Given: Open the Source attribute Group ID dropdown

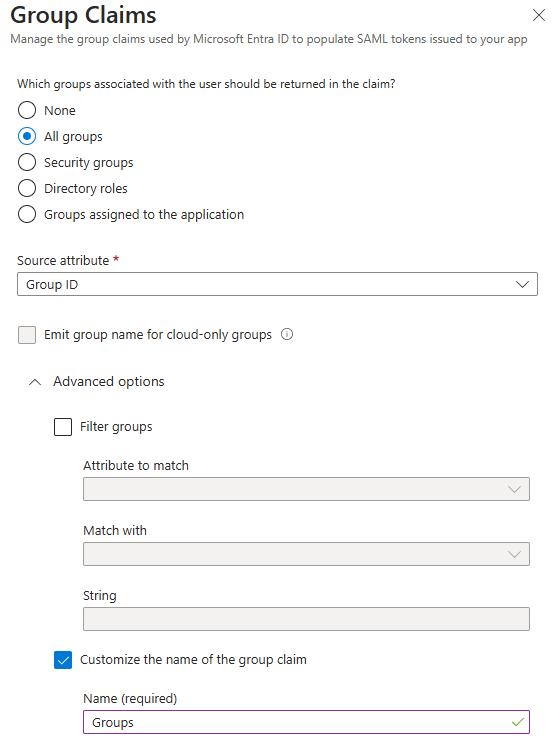Looking at the screenshot, I should pos(277,284).
